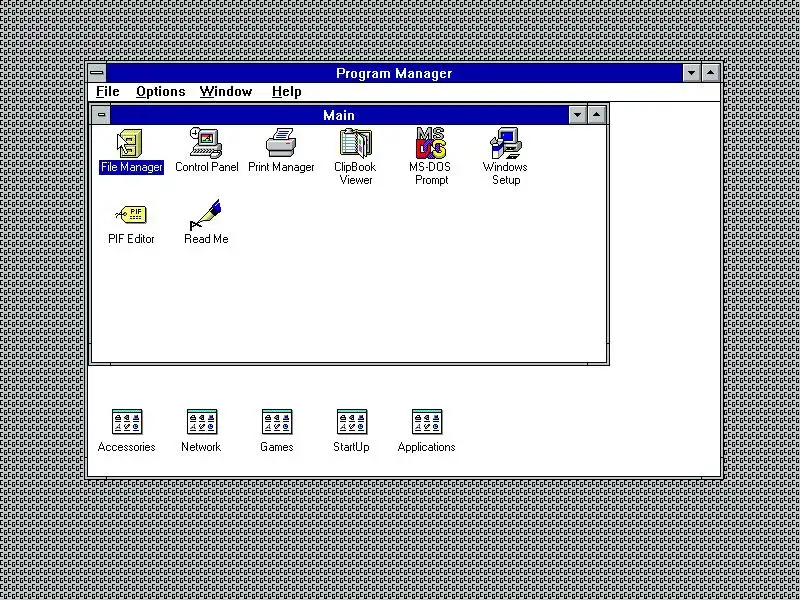Select the Accessories program group icon

click(x=127, y=422)
